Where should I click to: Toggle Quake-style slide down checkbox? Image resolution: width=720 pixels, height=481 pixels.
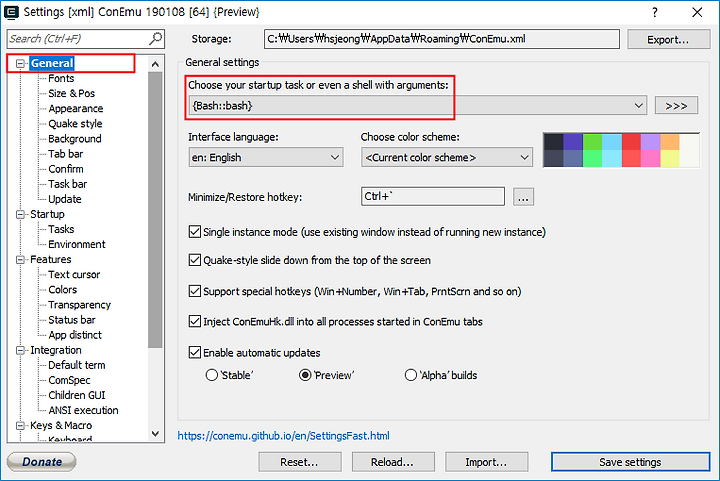[195, 260]
